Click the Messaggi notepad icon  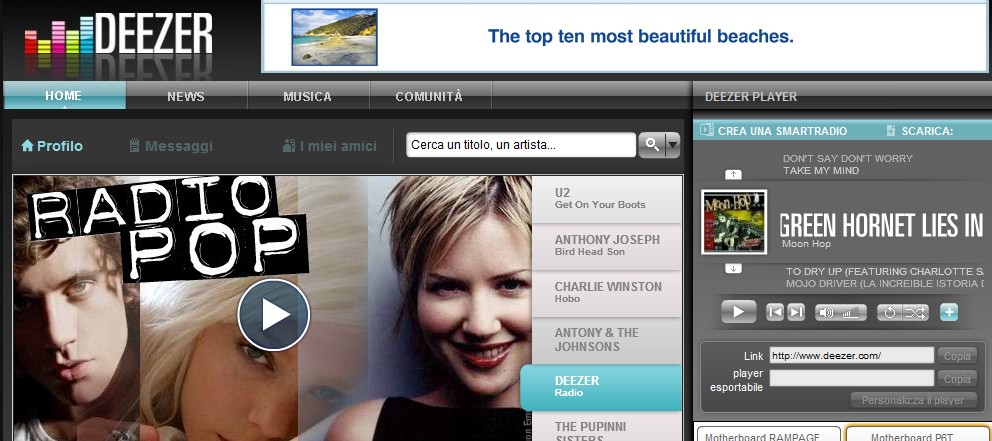134,146
